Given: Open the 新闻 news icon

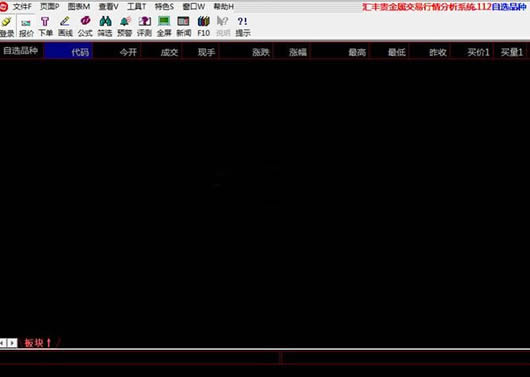Looking at the screenshot, I should (x=184, y=21).
